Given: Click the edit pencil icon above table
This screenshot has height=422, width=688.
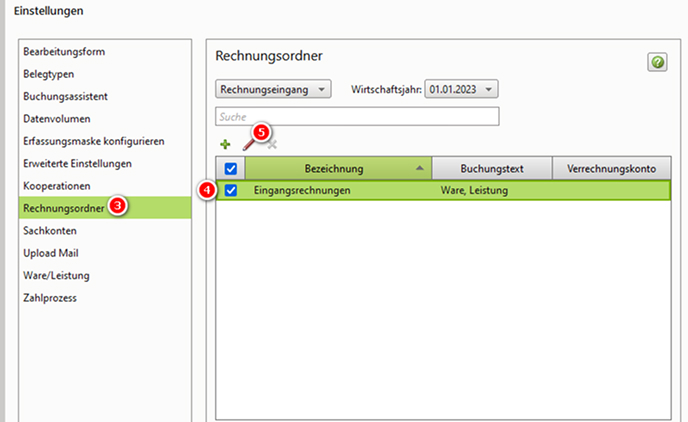Looking at the screenshot, I should (x=250, y=145).
